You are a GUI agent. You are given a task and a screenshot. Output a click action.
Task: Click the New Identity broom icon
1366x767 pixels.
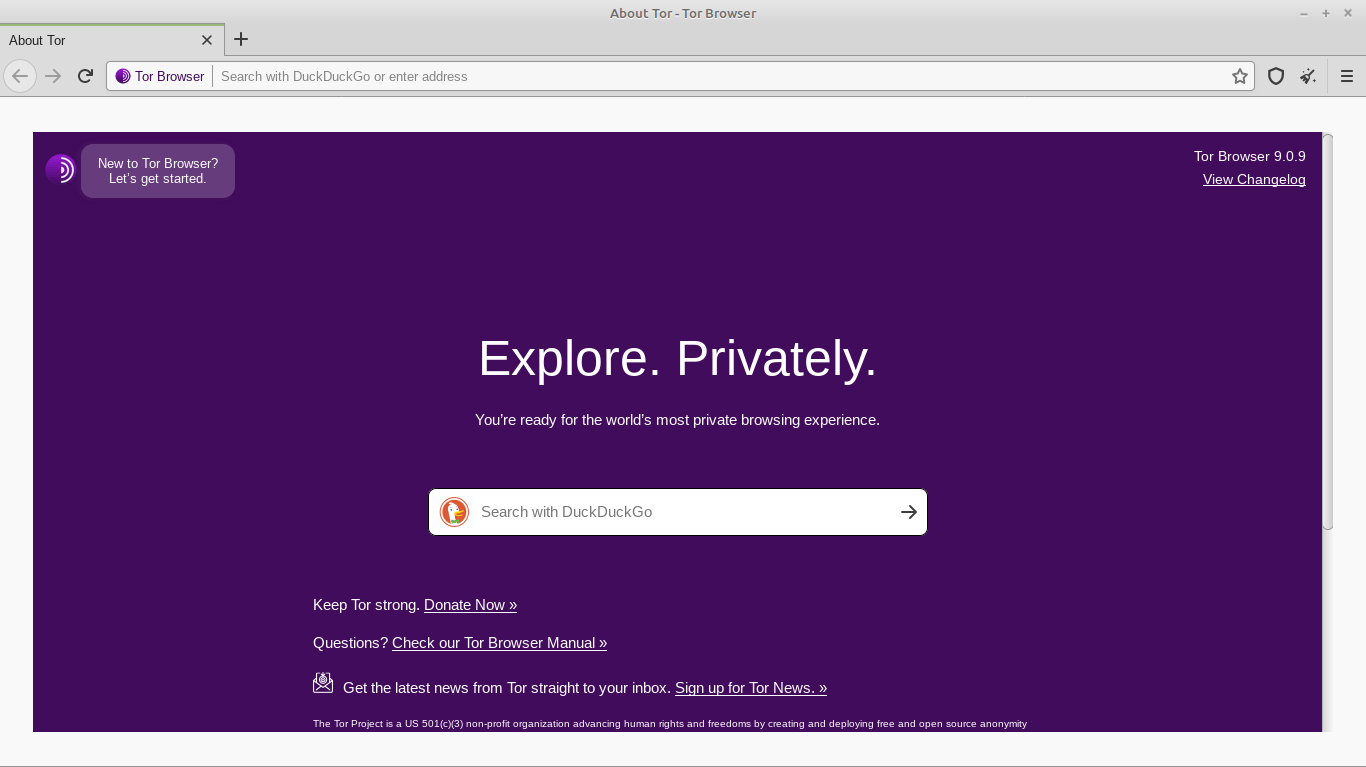pyautogui.click(x=1308, y=76)
